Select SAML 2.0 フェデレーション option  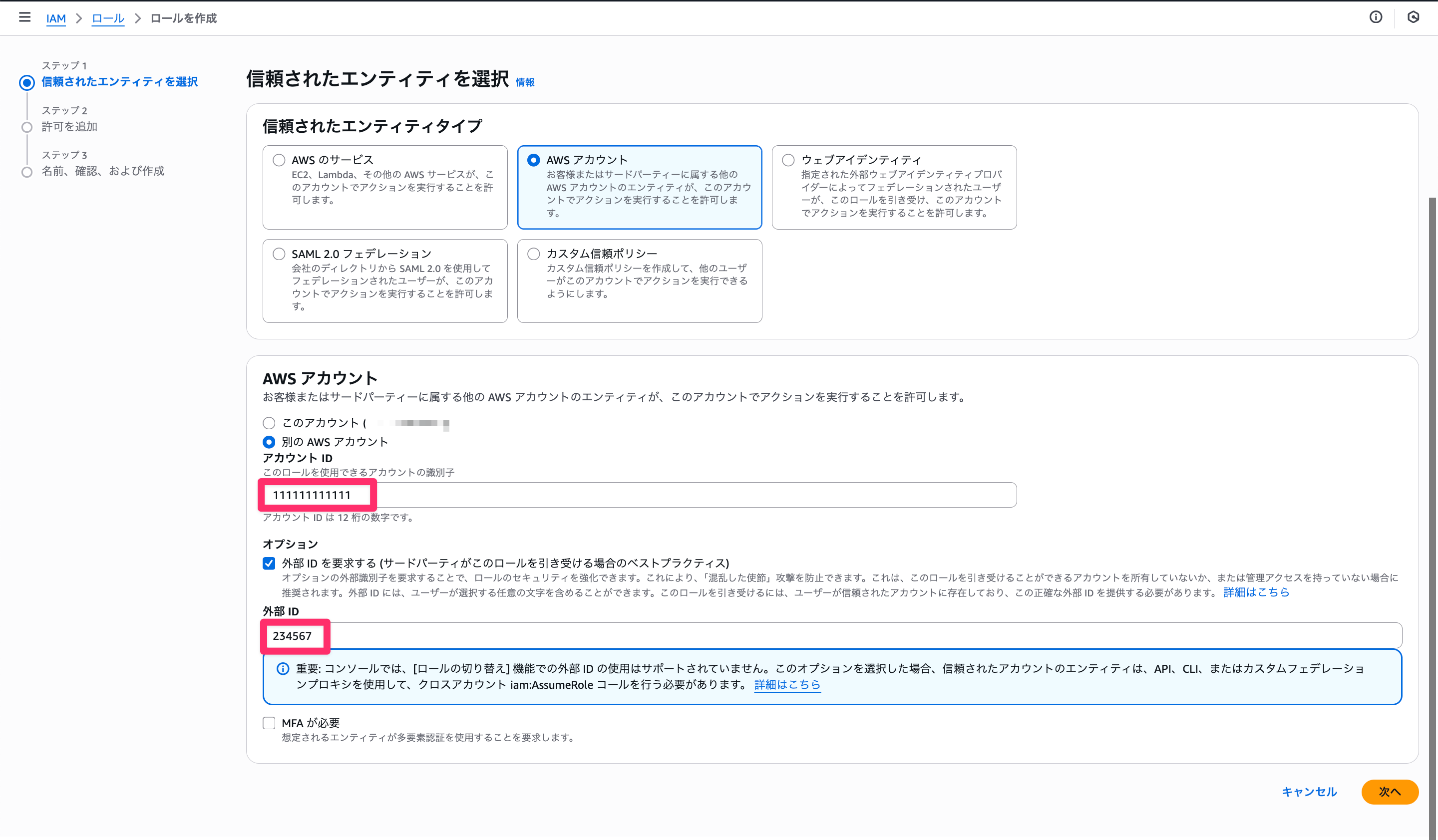click(x=279, y=254)
